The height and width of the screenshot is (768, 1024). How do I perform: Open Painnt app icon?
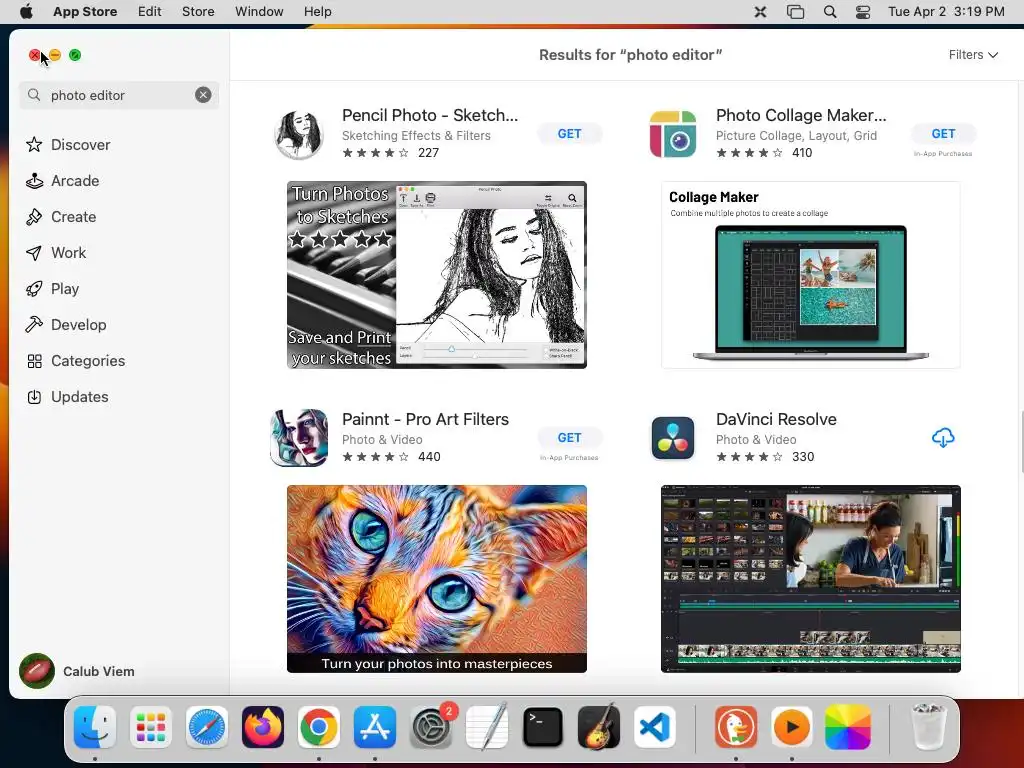point(298,438)
